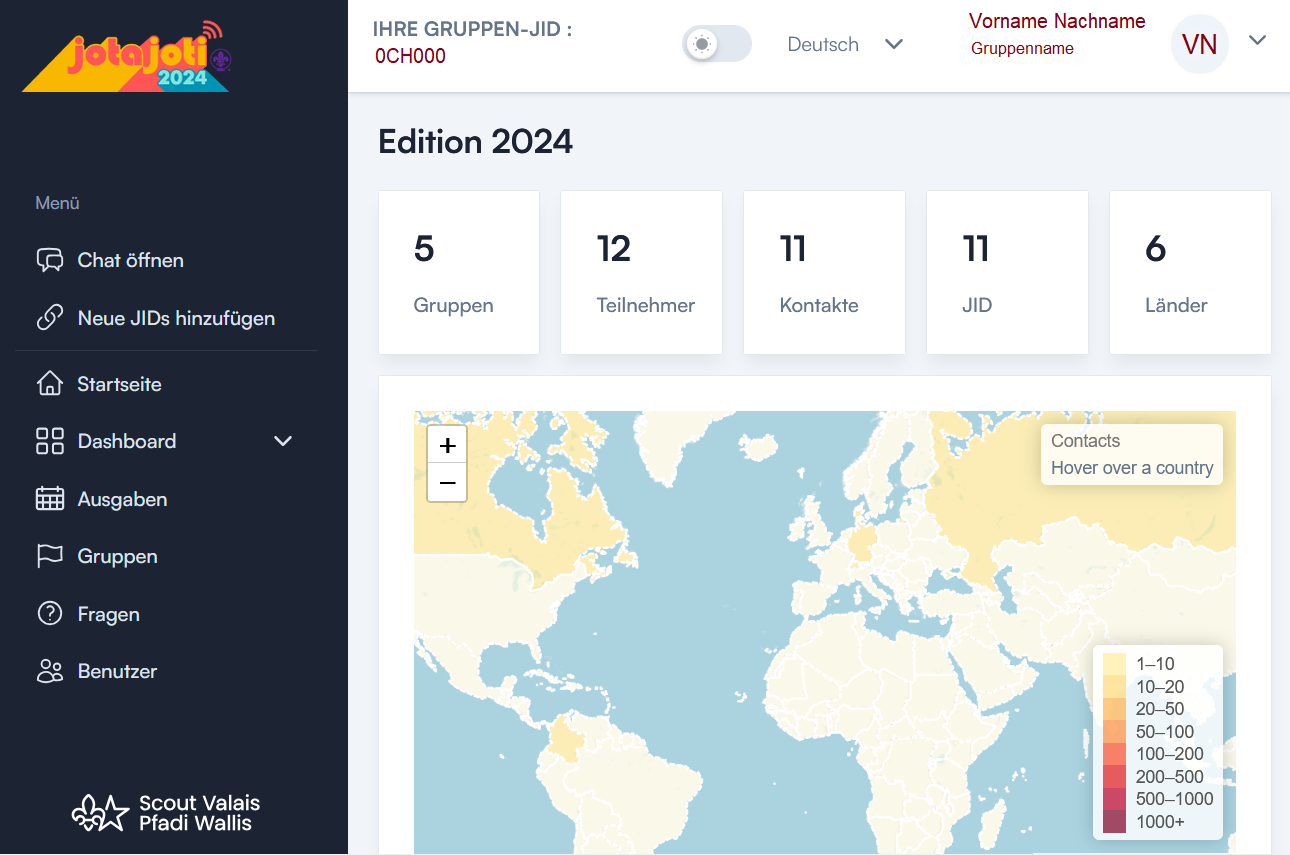This screenshot has height=855, width=1290.
Task: Select the Startseite home icon
Action: pyautogui.click(x=50, y=383)
